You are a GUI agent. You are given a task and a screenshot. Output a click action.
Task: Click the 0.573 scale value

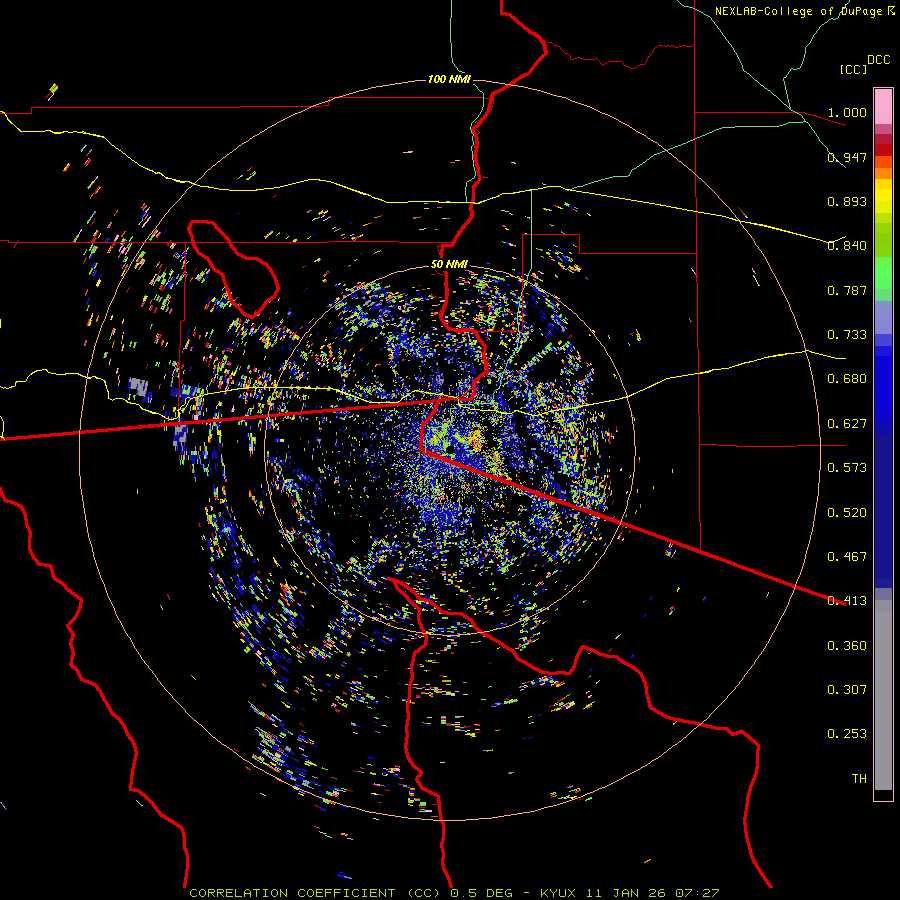[847, 468]
